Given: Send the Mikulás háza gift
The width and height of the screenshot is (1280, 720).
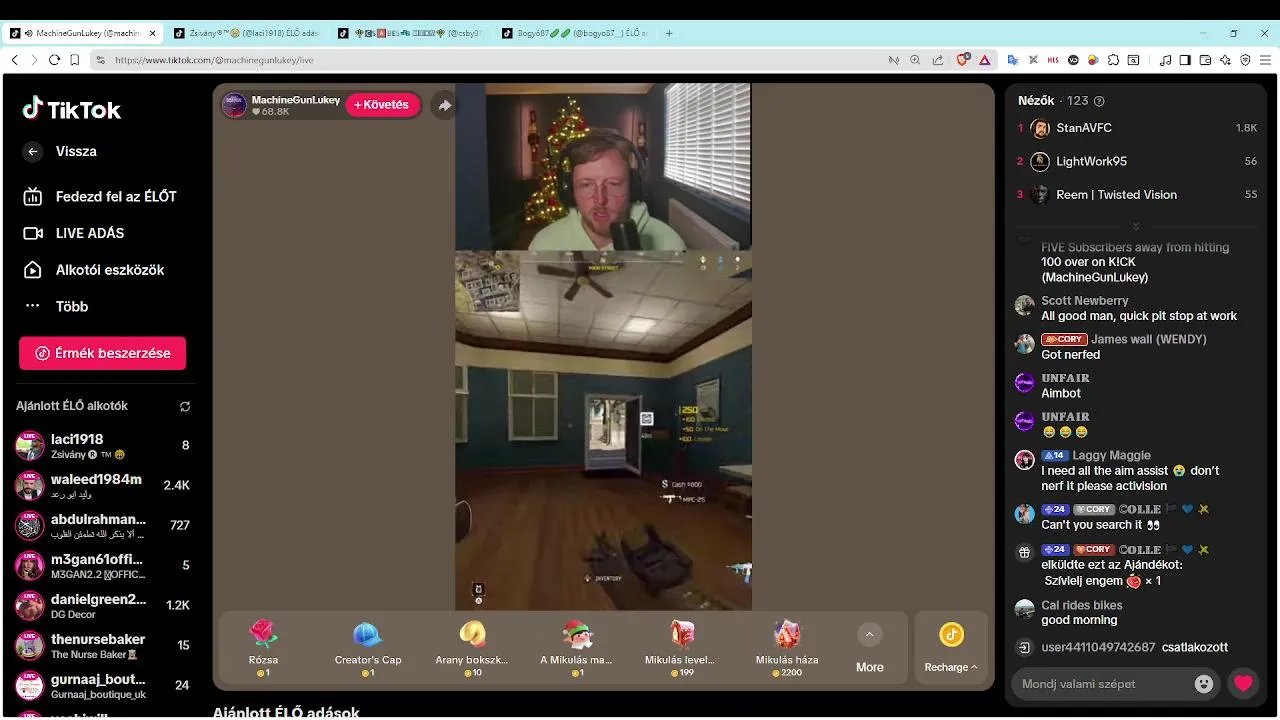Looking at the screenshot, I should pos(787,648).
